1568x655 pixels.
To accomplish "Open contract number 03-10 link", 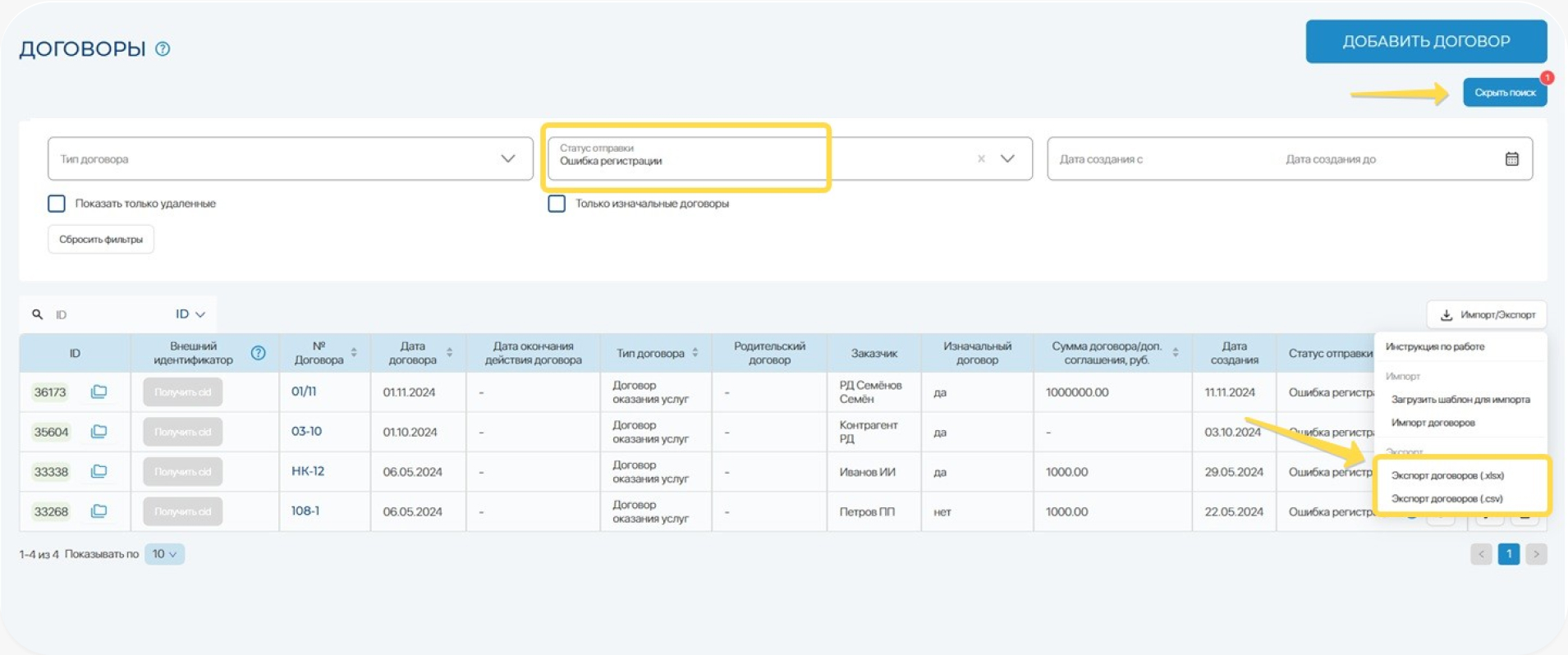I will (x=306, y=432).
